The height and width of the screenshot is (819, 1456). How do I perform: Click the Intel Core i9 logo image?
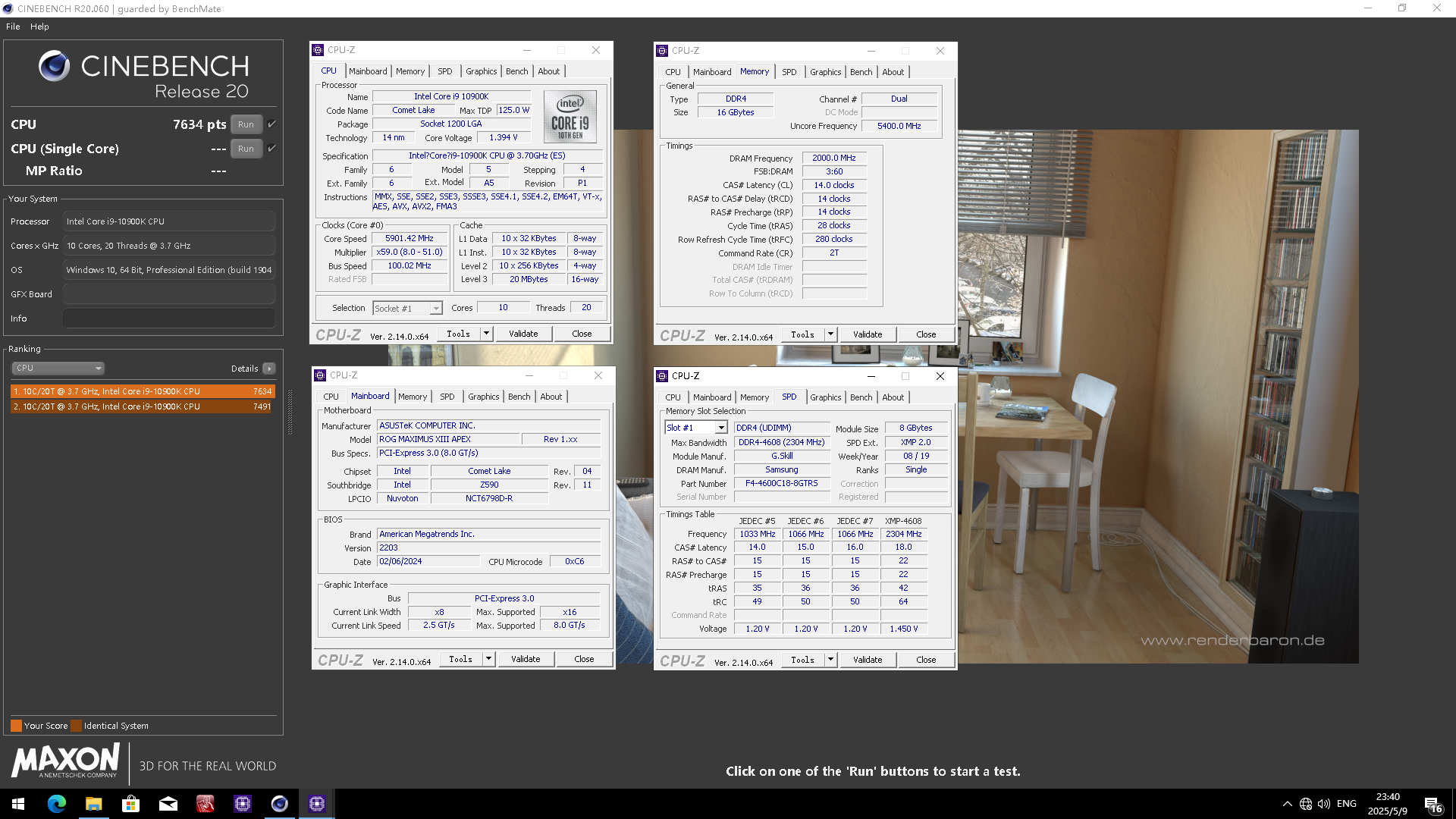570,117
